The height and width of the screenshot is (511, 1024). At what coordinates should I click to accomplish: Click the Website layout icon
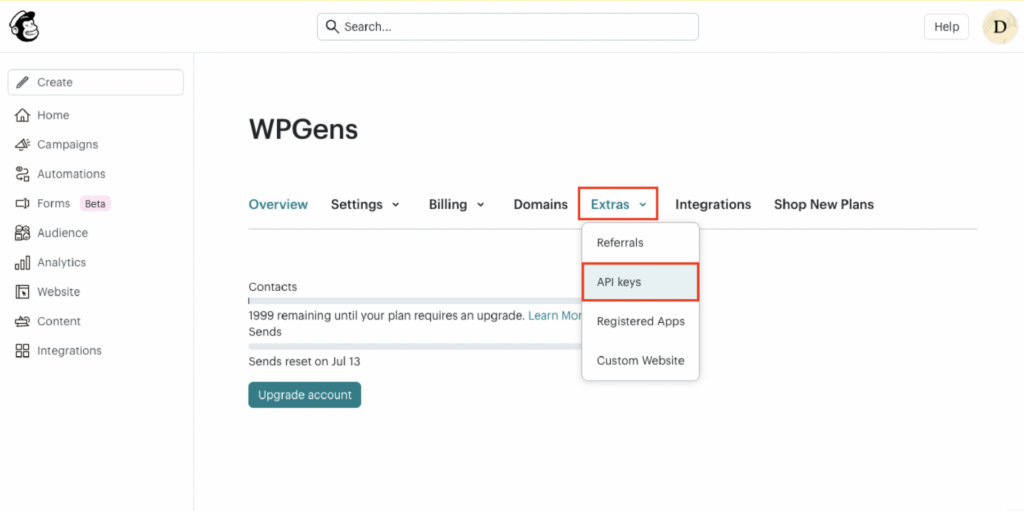(22, 292)
